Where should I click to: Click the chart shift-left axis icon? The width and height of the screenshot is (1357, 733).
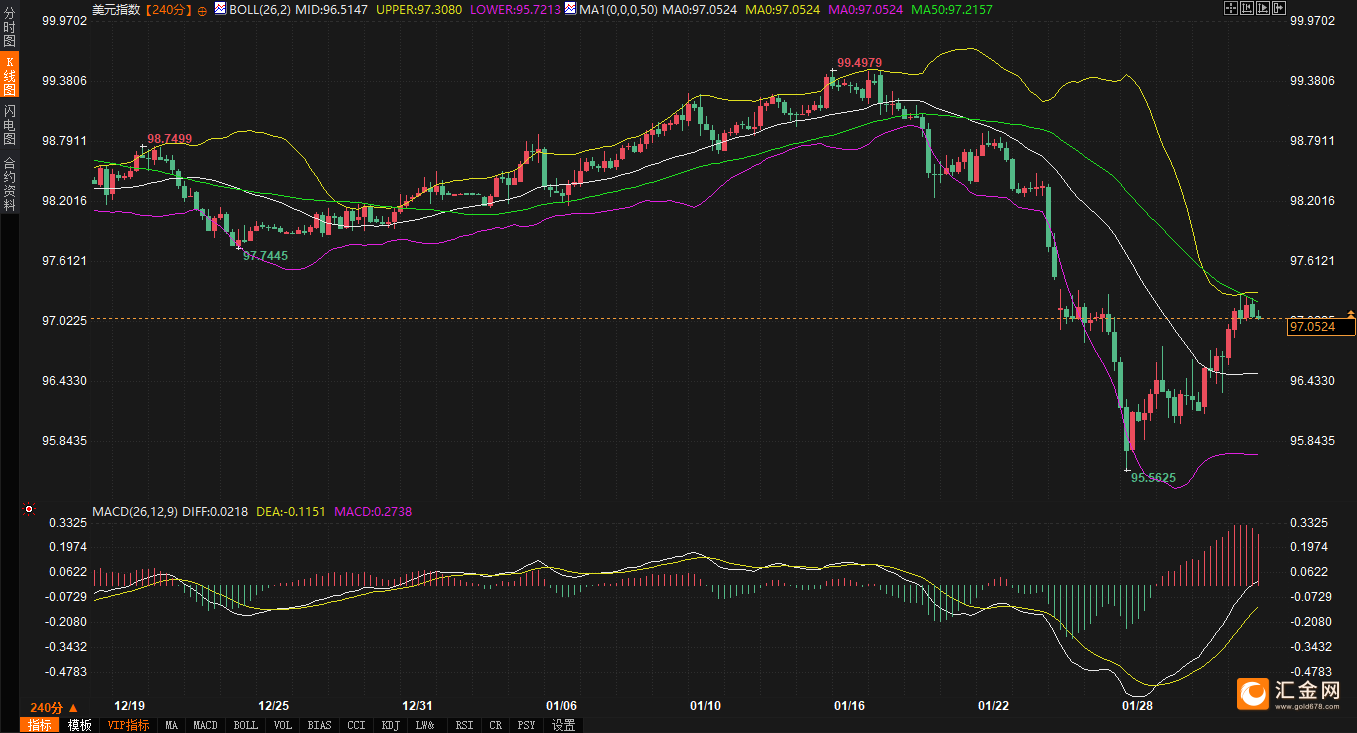pos(1246,8)
